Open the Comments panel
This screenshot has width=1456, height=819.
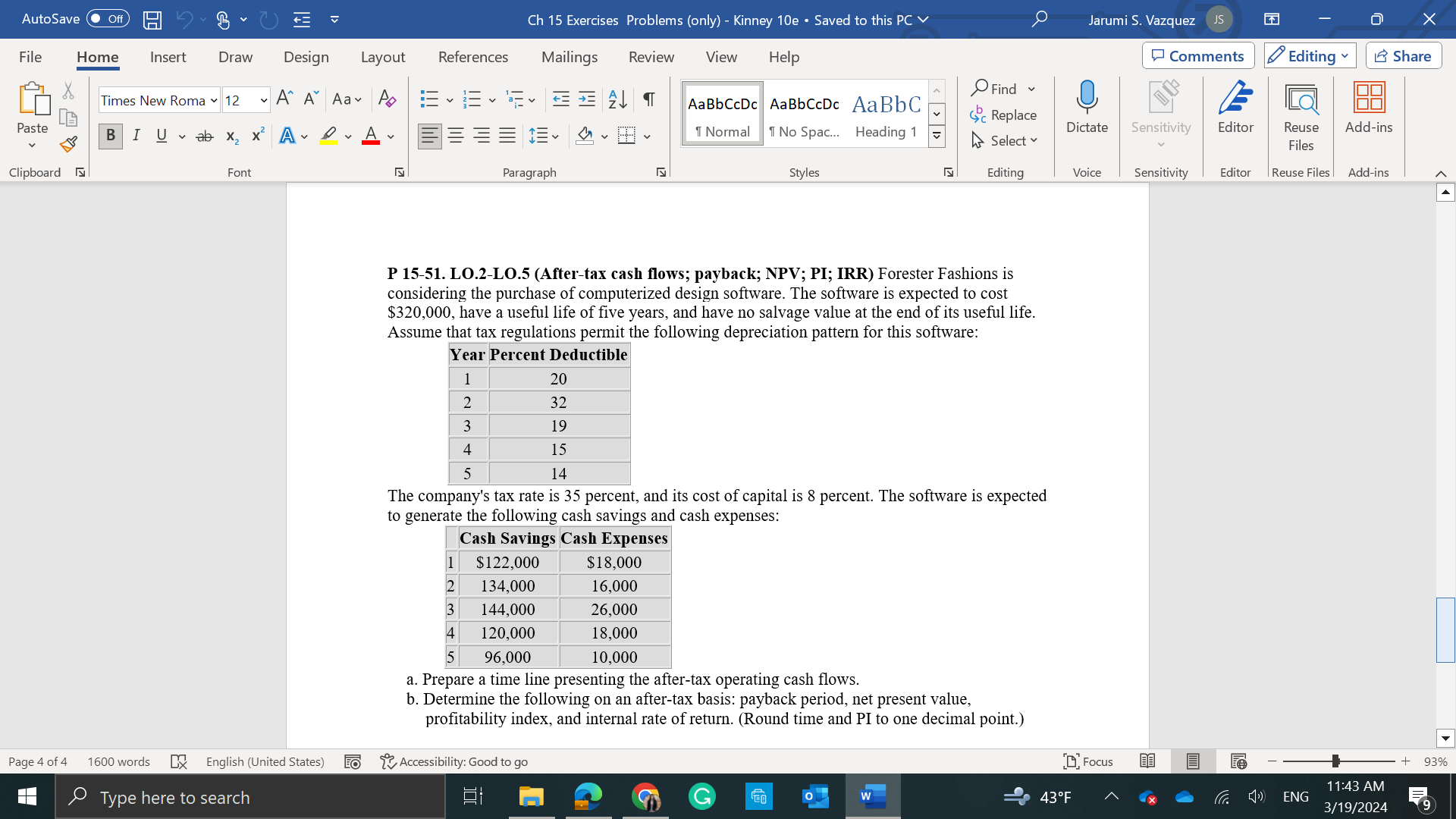tap(1197, 55)
